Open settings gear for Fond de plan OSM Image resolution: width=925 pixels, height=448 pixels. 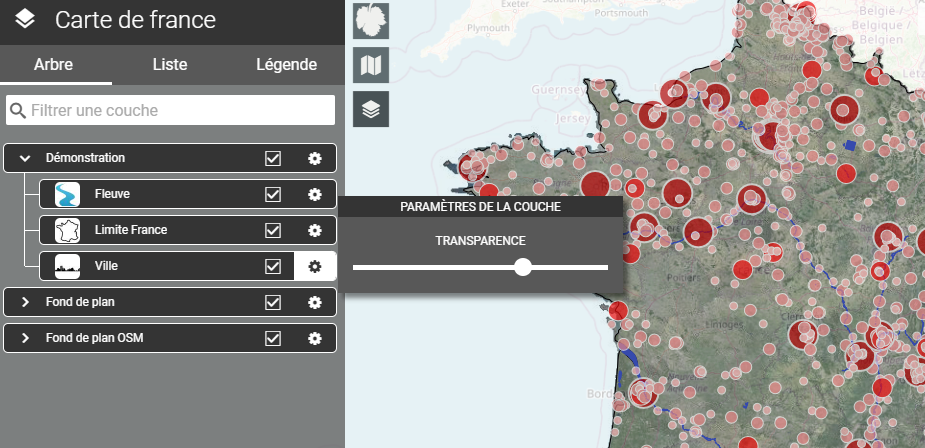[315, 338]
